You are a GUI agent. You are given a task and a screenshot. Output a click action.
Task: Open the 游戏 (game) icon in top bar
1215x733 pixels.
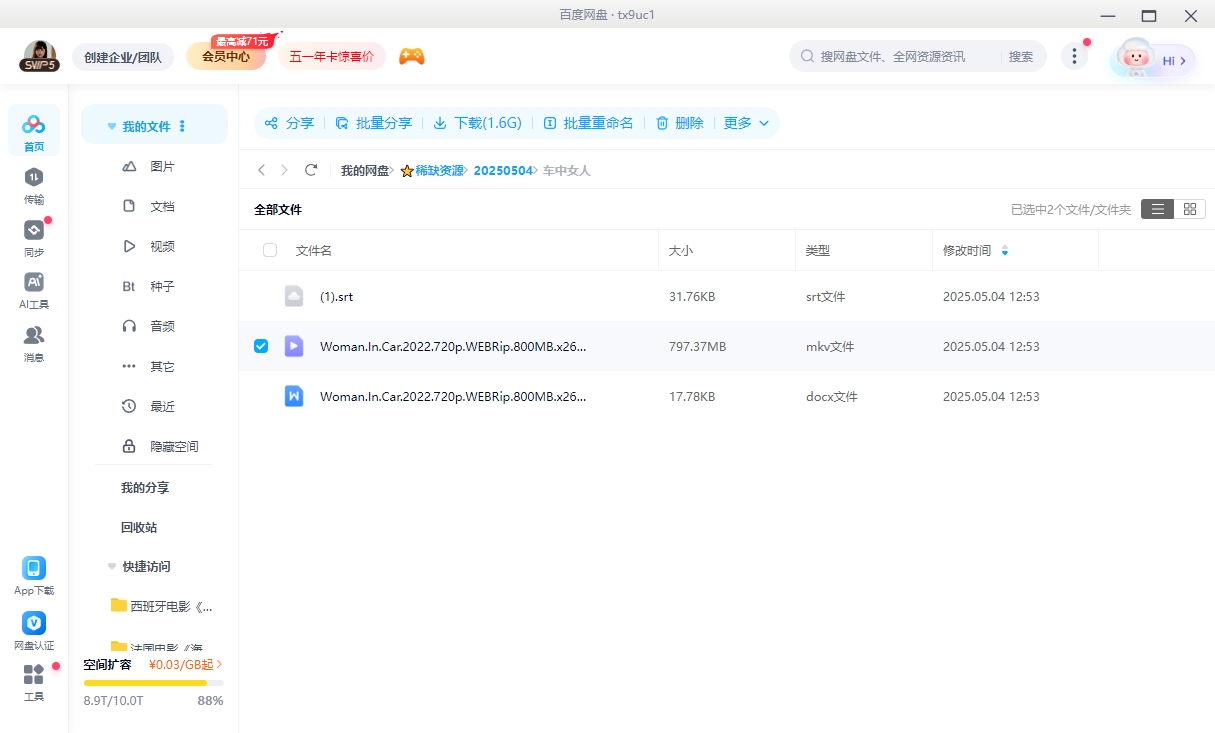tap(413, 57)
